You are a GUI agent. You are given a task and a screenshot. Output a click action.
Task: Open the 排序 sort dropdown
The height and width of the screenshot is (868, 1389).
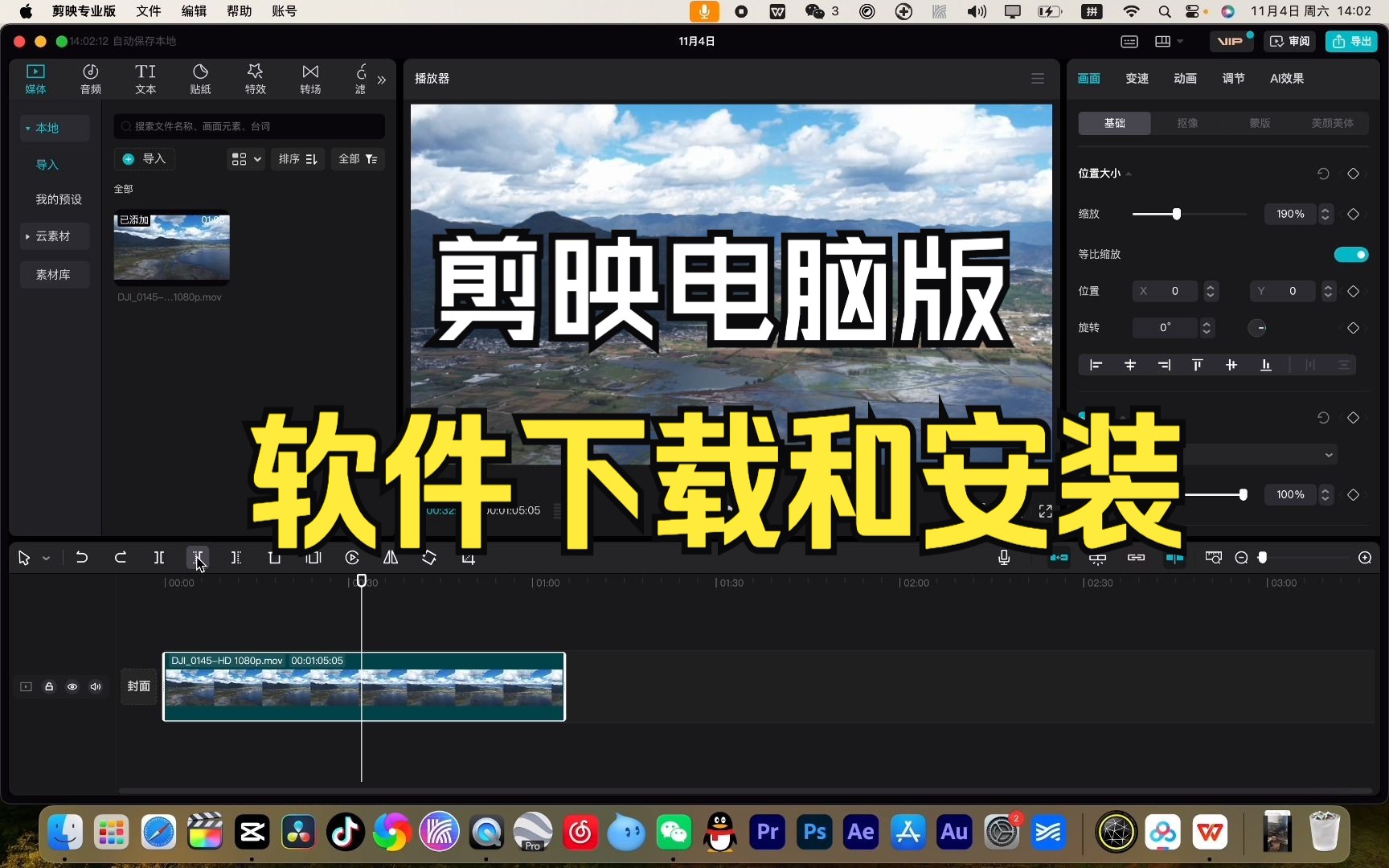click(298, 159)
